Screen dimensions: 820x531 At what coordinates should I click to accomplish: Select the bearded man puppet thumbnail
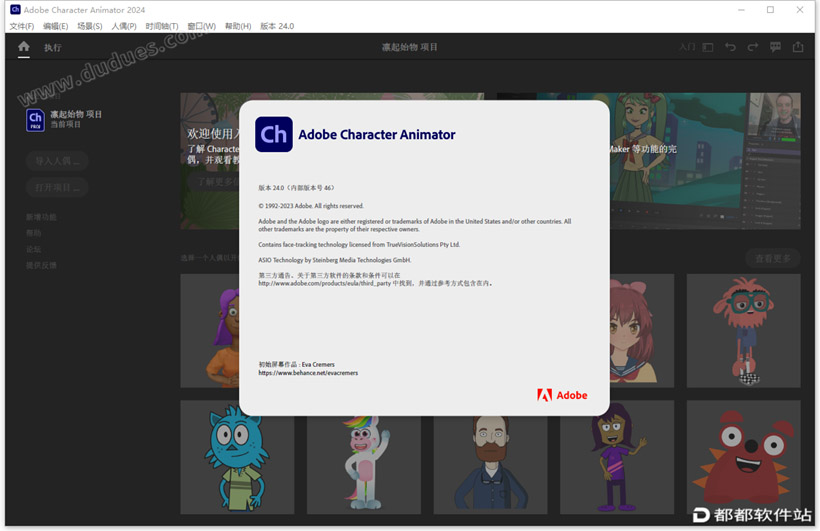[491, 465]
